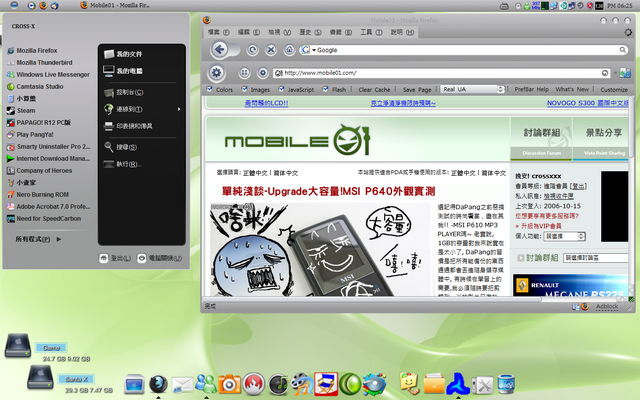Open the trash bin in dock
The width and height of the screenshot is (640, 400).
(506, 384)
